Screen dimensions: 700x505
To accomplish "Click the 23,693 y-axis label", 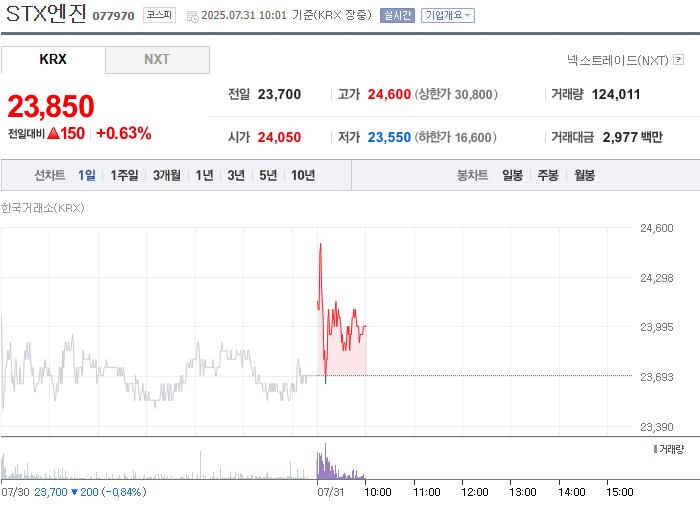I will click(x=657, y=377).
